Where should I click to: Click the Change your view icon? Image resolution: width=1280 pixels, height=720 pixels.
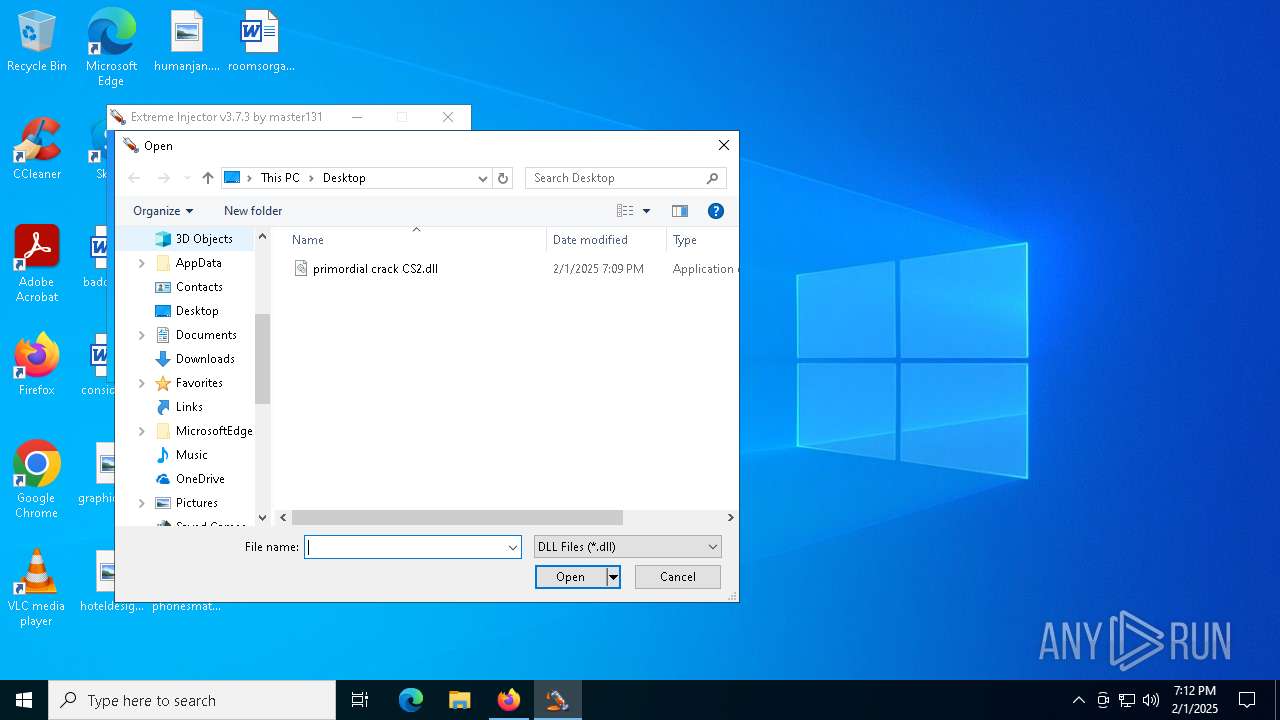[625, 211]
